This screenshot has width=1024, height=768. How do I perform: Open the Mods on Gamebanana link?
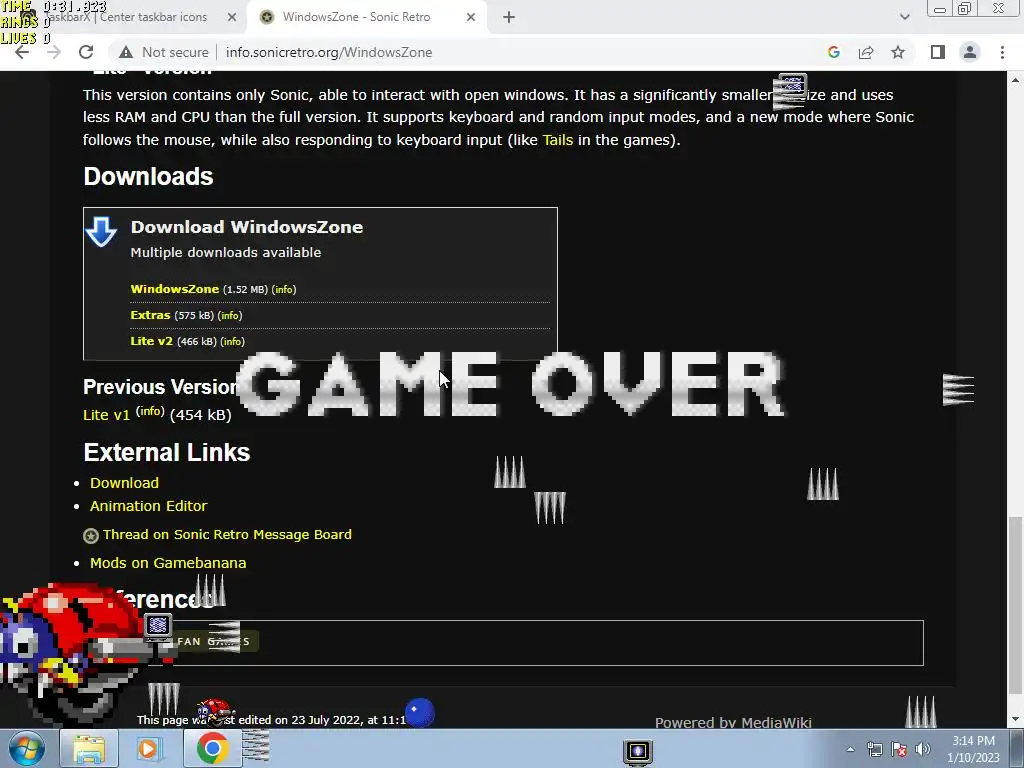(168, 563)
